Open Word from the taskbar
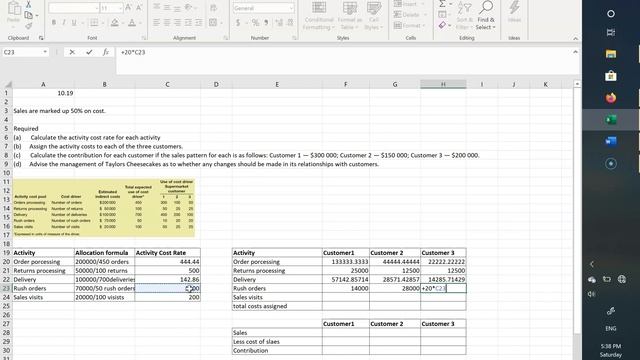640x360 pixels. point(611,141)
